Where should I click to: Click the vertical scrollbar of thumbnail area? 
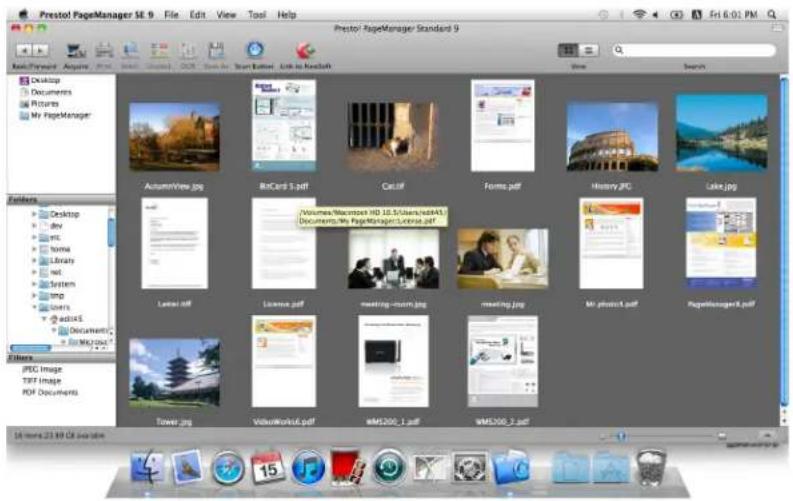[x=784, y=243]
